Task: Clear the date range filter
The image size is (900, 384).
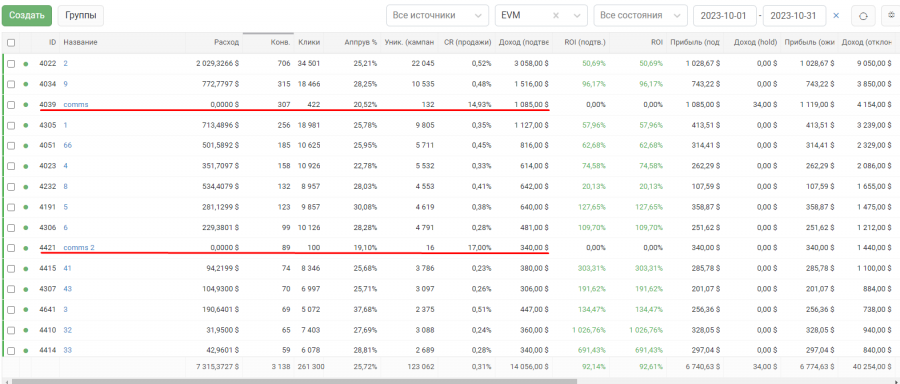Action: [836, 16]
